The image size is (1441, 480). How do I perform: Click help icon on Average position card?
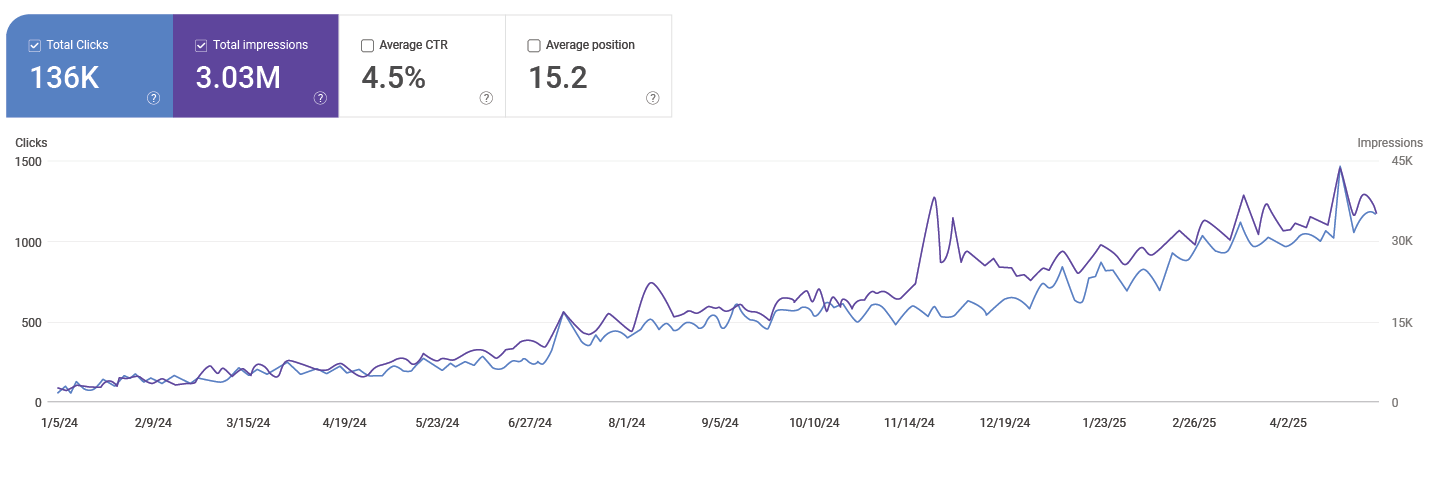[652, 98]
